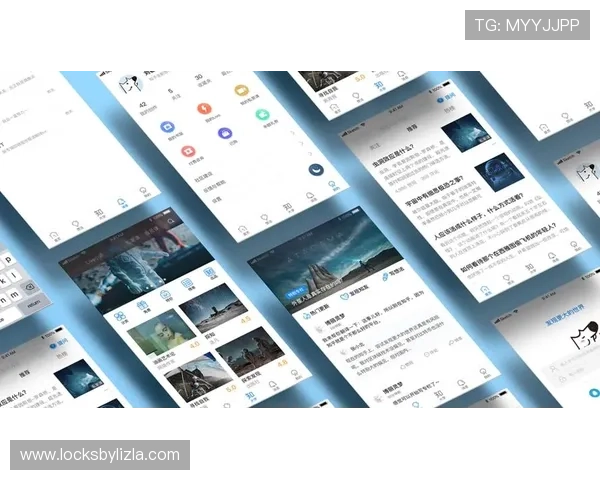This screenshot has width=600, height=480.
Task: Tap the home tab icon on the top-left screen
Action: point(54,235)
